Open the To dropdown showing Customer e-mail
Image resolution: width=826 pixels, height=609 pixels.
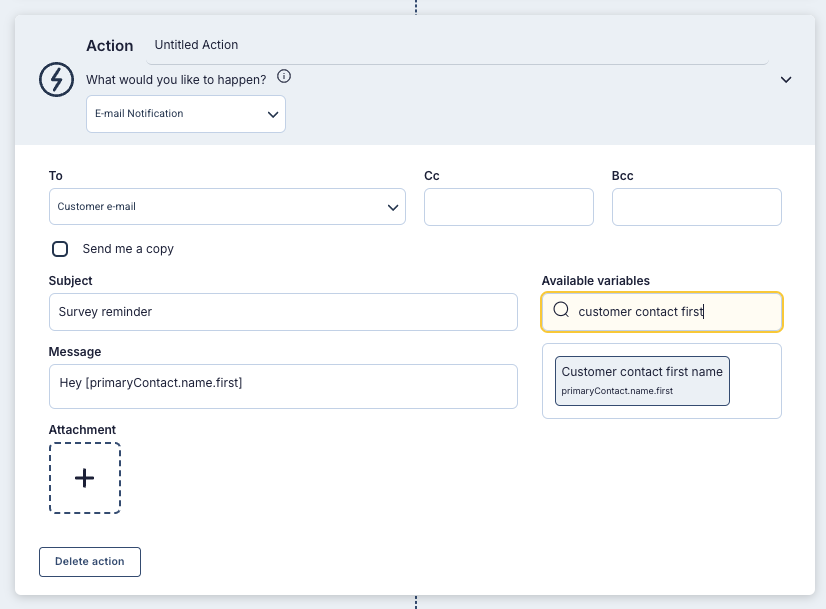click(x=227, y=207)
